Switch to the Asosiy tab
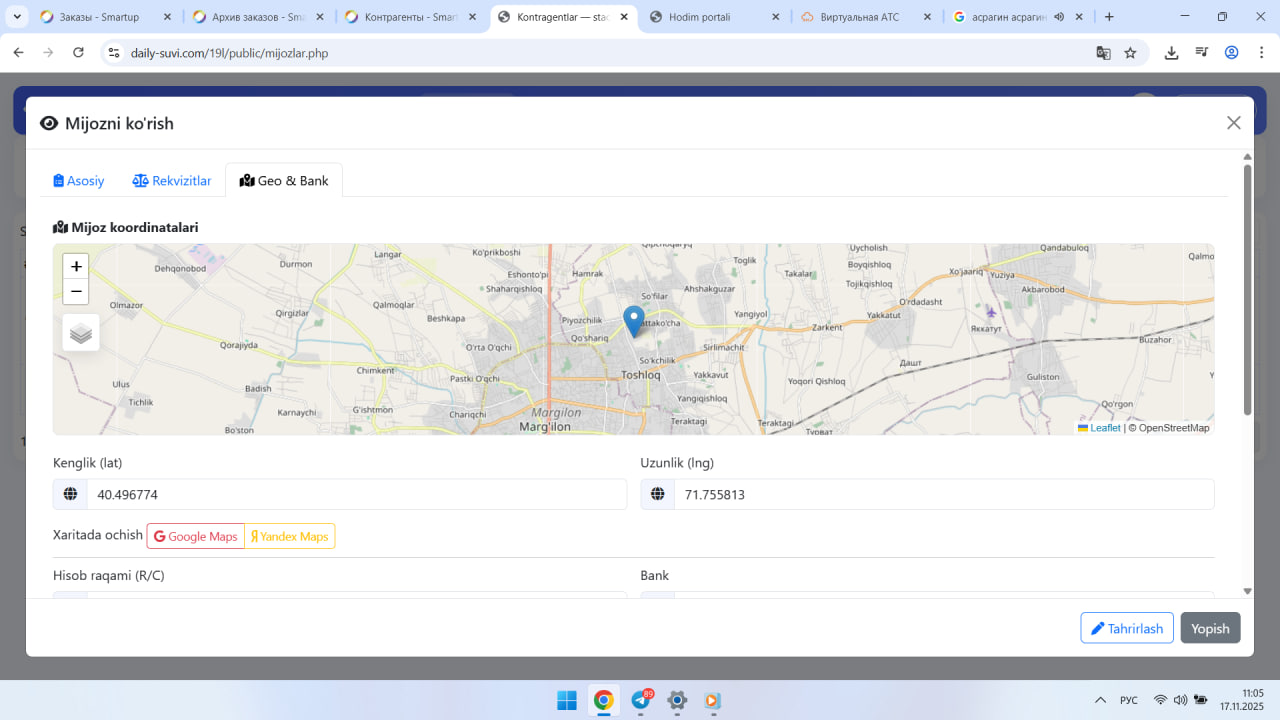 (x=79, y=181)
